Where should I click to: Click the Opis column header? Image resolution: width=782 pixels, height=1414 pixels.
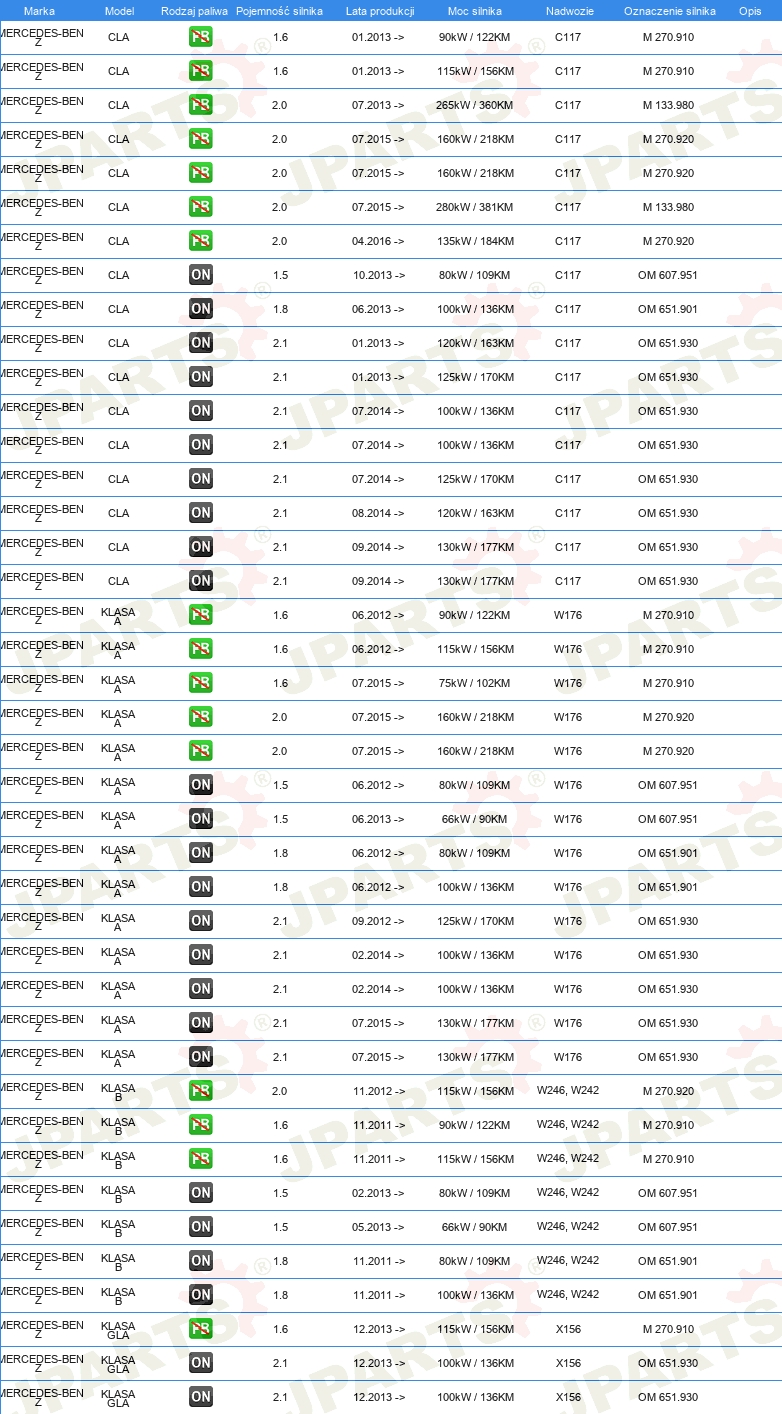point(750,11)
